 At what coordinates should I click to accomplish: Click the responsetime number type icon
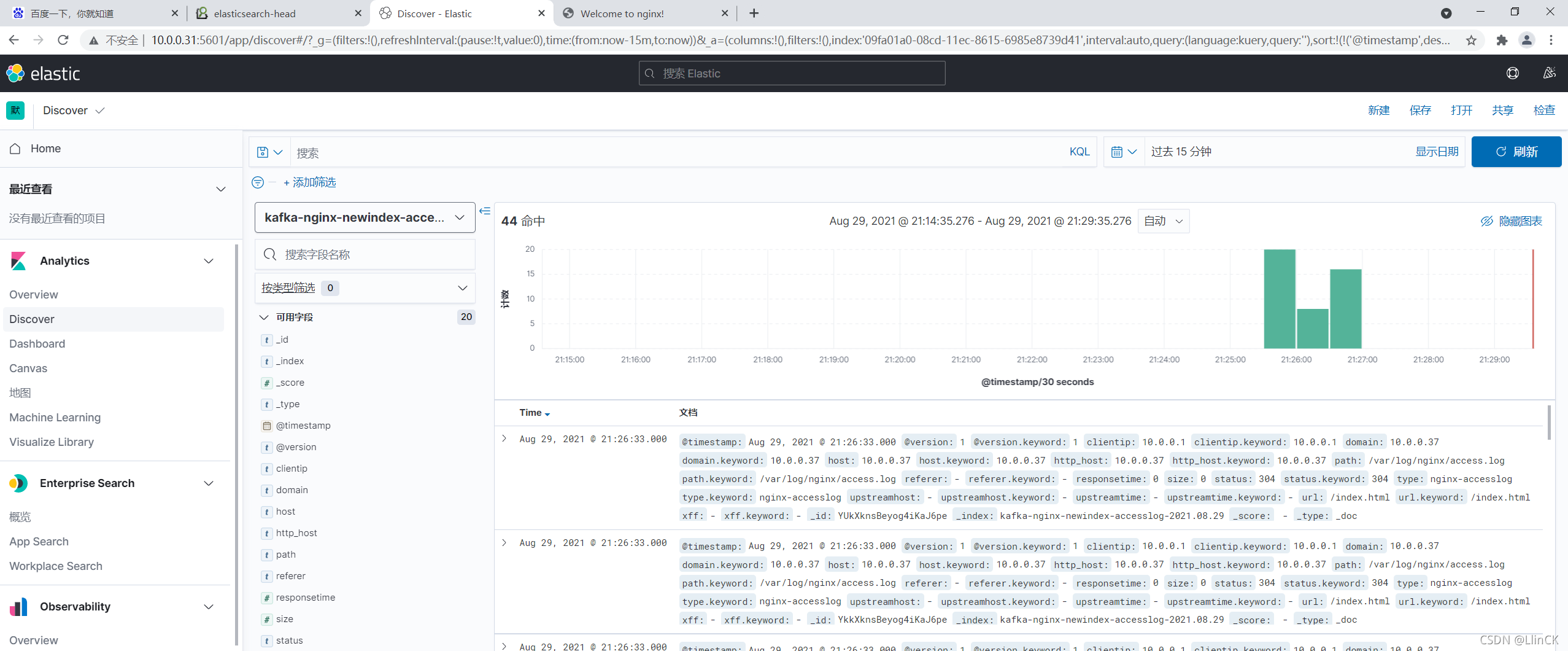[x=267, y=598]
